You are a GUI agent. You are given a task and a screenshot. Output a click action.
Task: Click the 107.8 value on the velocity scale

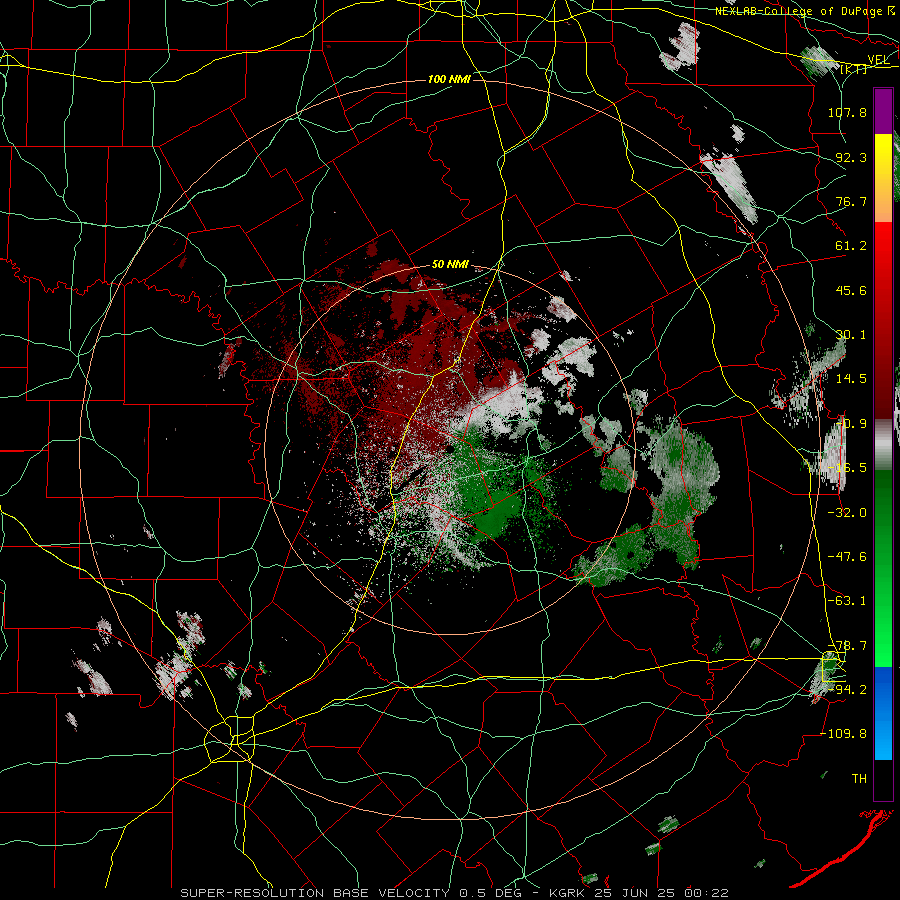click(x=847, y=112)
